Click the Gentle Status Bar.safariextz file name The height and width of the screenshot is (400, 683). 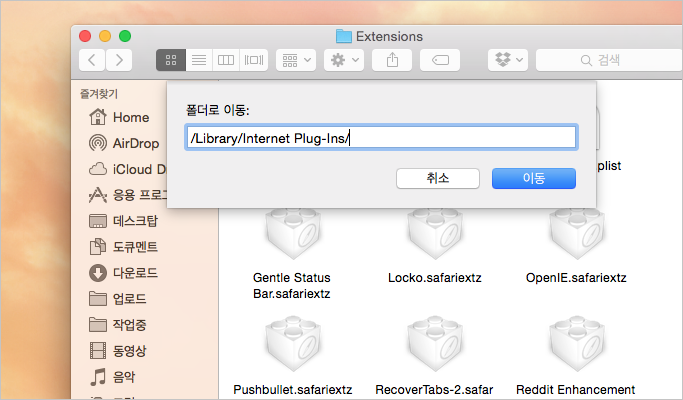(x=292, y=285)
